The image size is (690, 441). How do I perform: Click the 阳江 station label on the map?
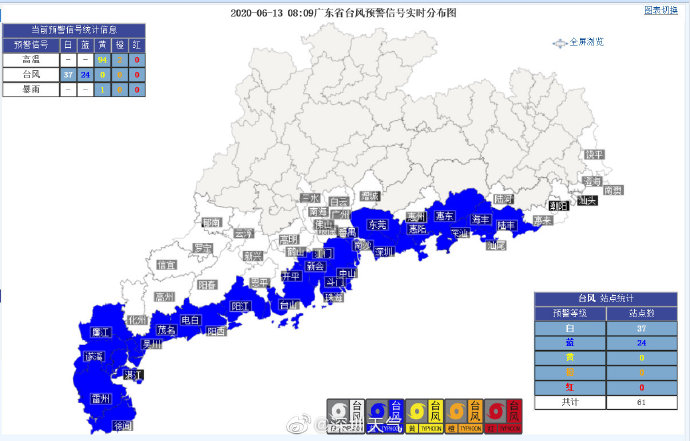tap(240, 306)
